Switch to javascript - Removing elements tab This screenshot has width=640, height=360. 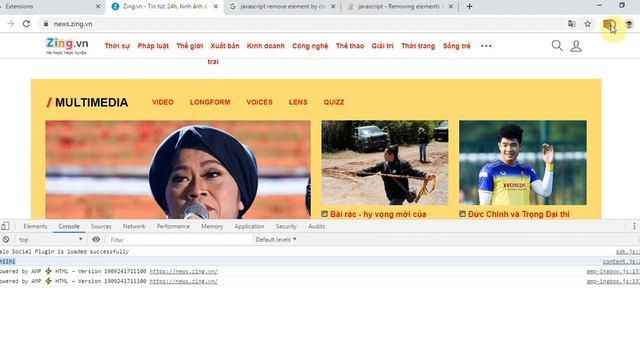tap(399, 7)
